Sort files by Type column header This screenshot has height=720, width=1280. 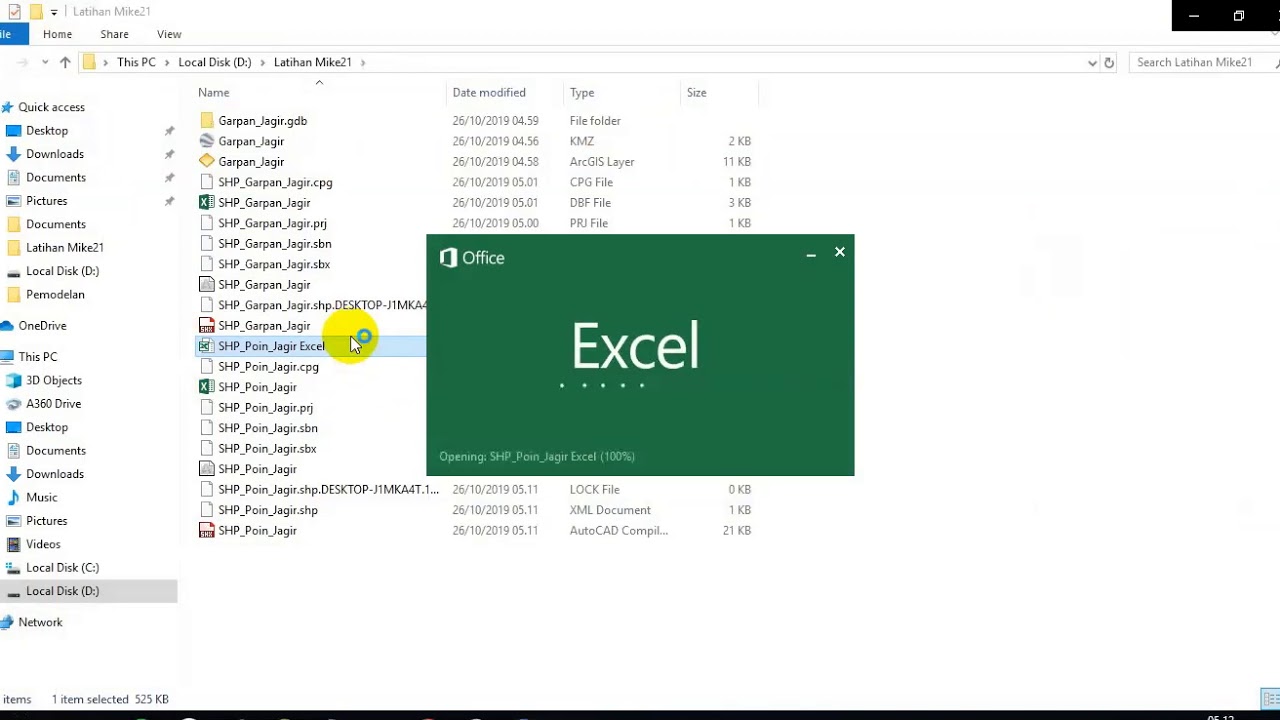point(582,92)
